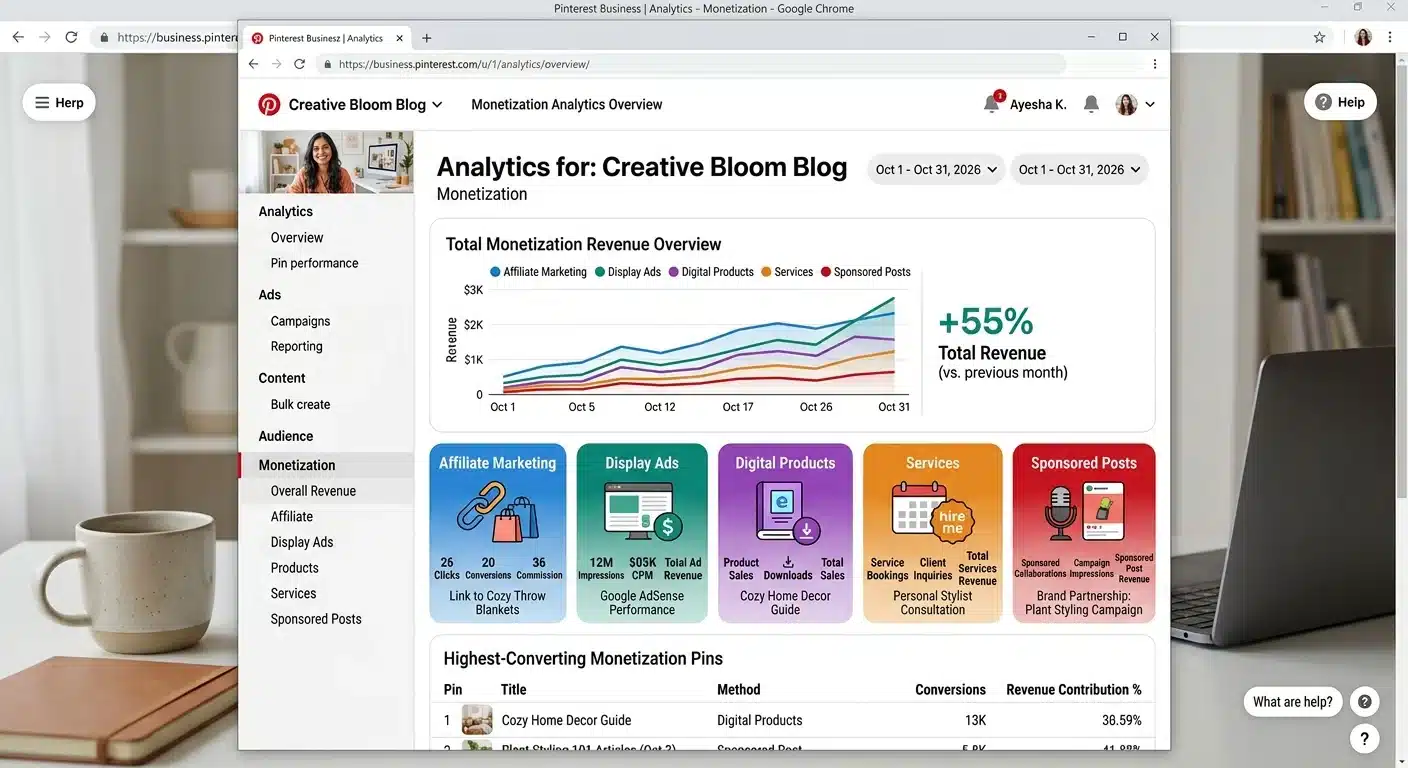Click the red Sponsored Posts legend dot

point(826,272)
